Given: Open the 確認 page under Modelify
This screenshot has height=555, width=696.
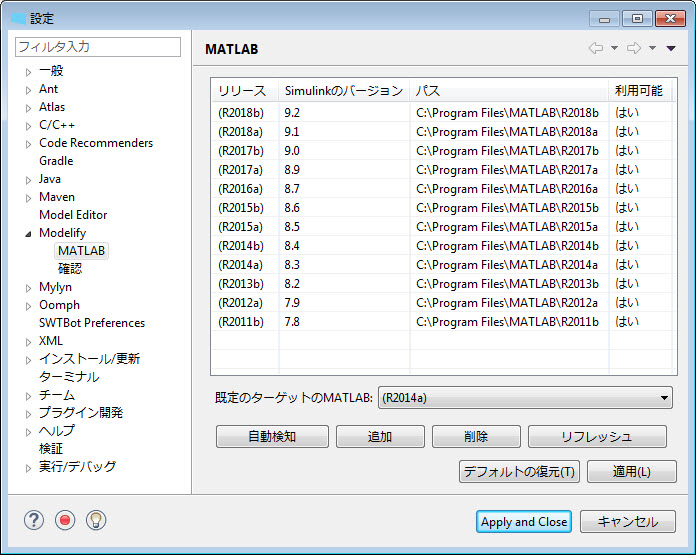Looking at the screenshot, I should click(x=70, y=269).
